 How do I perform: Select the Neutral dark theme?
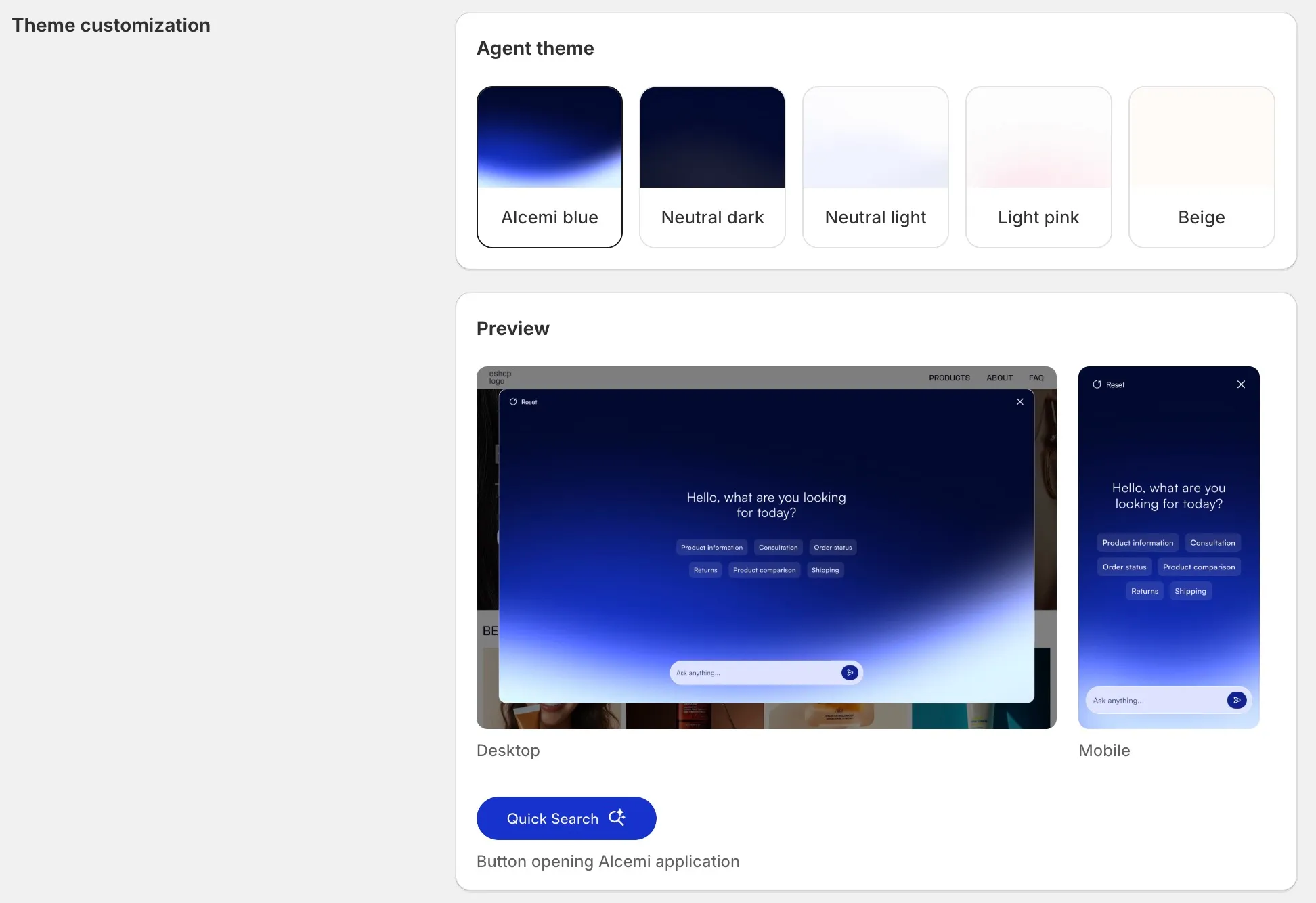(712, 167)
